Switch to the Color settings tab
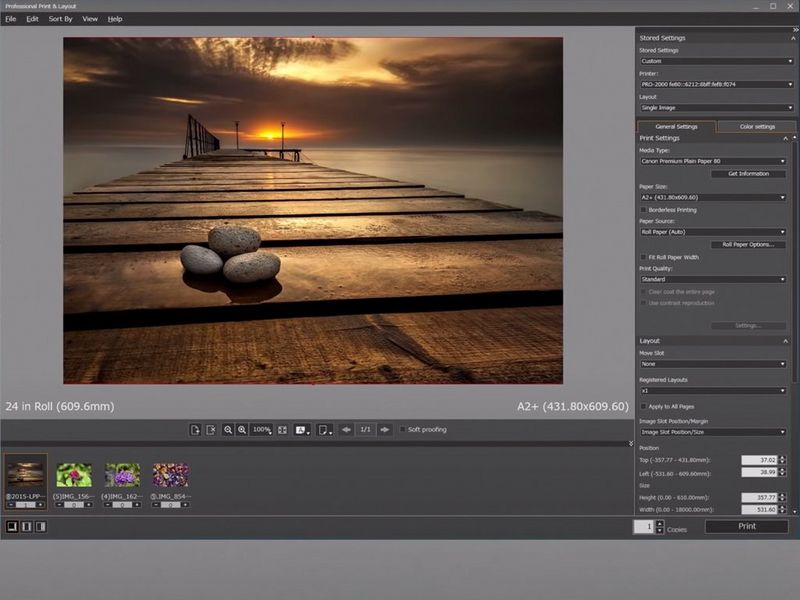 click(756, 127)
